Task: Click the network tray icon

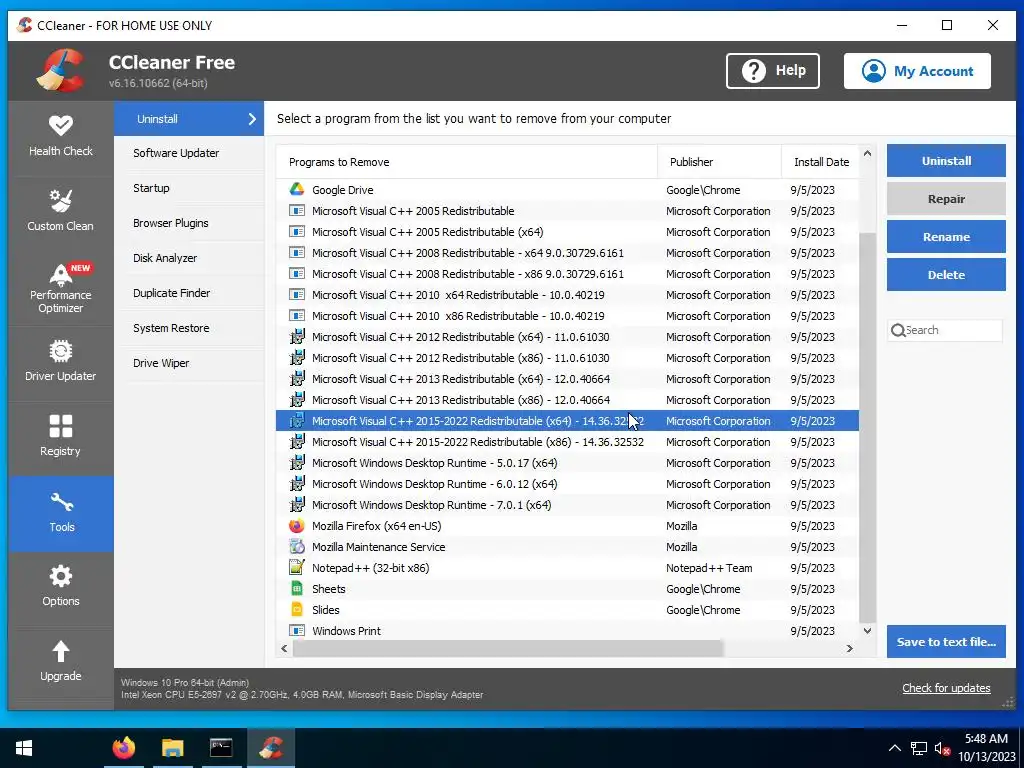Action: 919,748
